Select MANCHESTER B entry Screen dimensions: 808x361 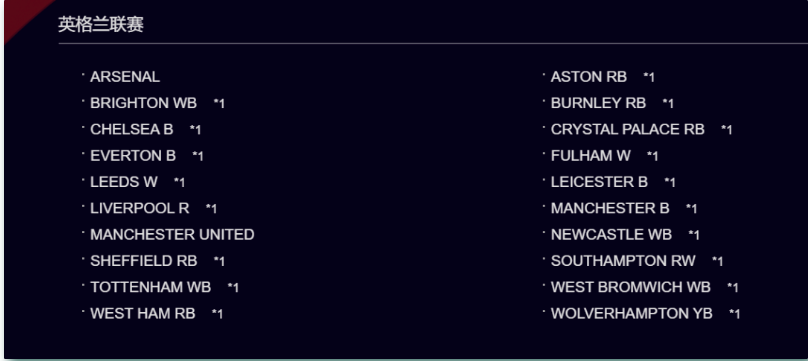coord(610,208)
